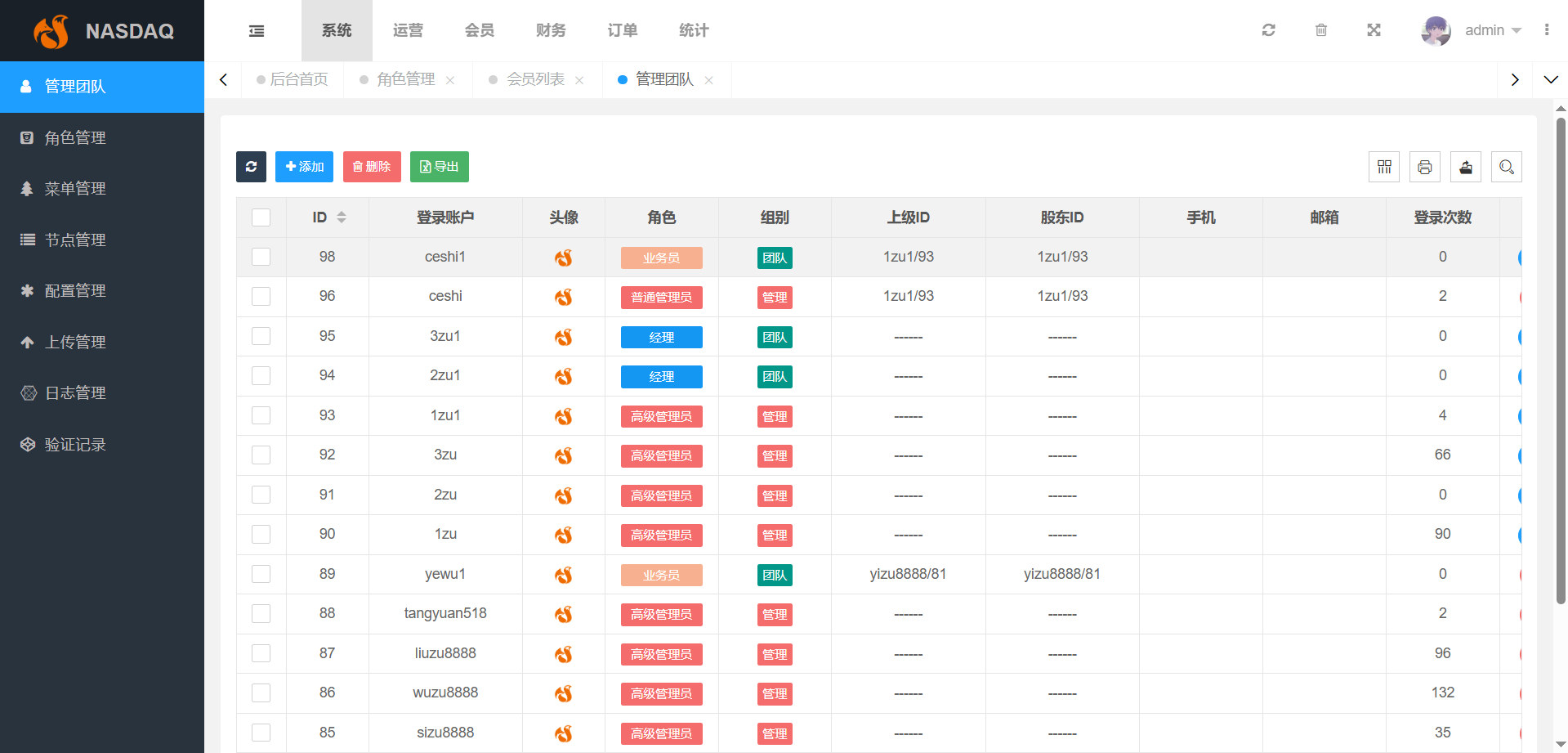Image resolution: width=1568 pixels, height=753 pixels.
Task: Expand the tab actions chevron dropdown
Action: click(x=1550, y=79)
